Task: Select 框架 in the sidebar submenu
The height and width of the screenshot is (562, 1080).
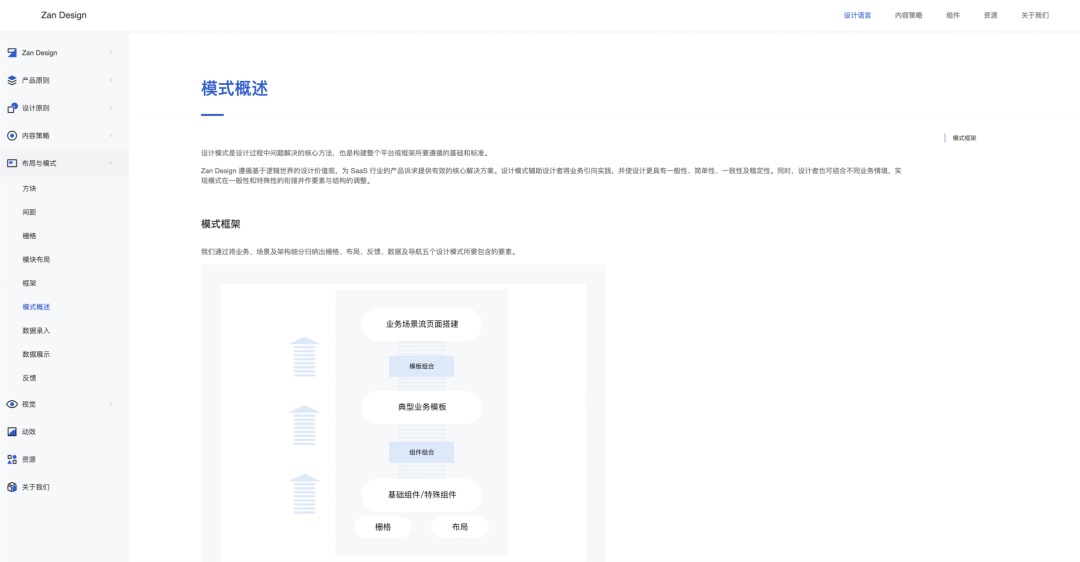Action: [x=29, y=283]
